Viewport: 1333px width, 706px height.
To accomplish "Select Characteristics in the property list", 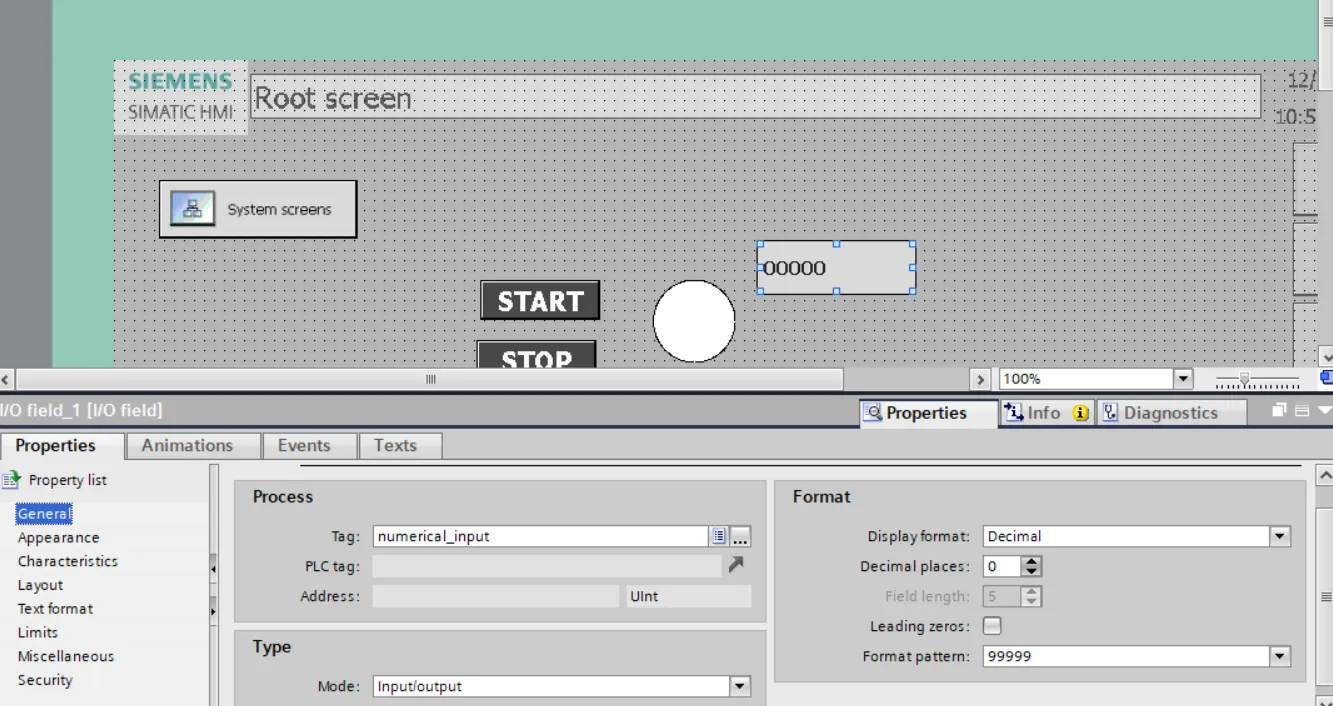I will [67, 561].
